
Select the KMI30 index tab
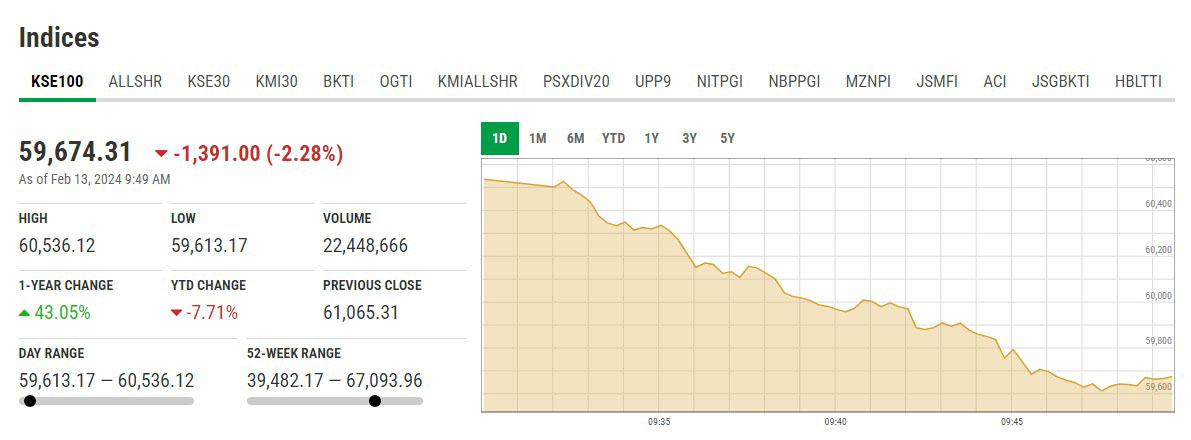point(277,81)
